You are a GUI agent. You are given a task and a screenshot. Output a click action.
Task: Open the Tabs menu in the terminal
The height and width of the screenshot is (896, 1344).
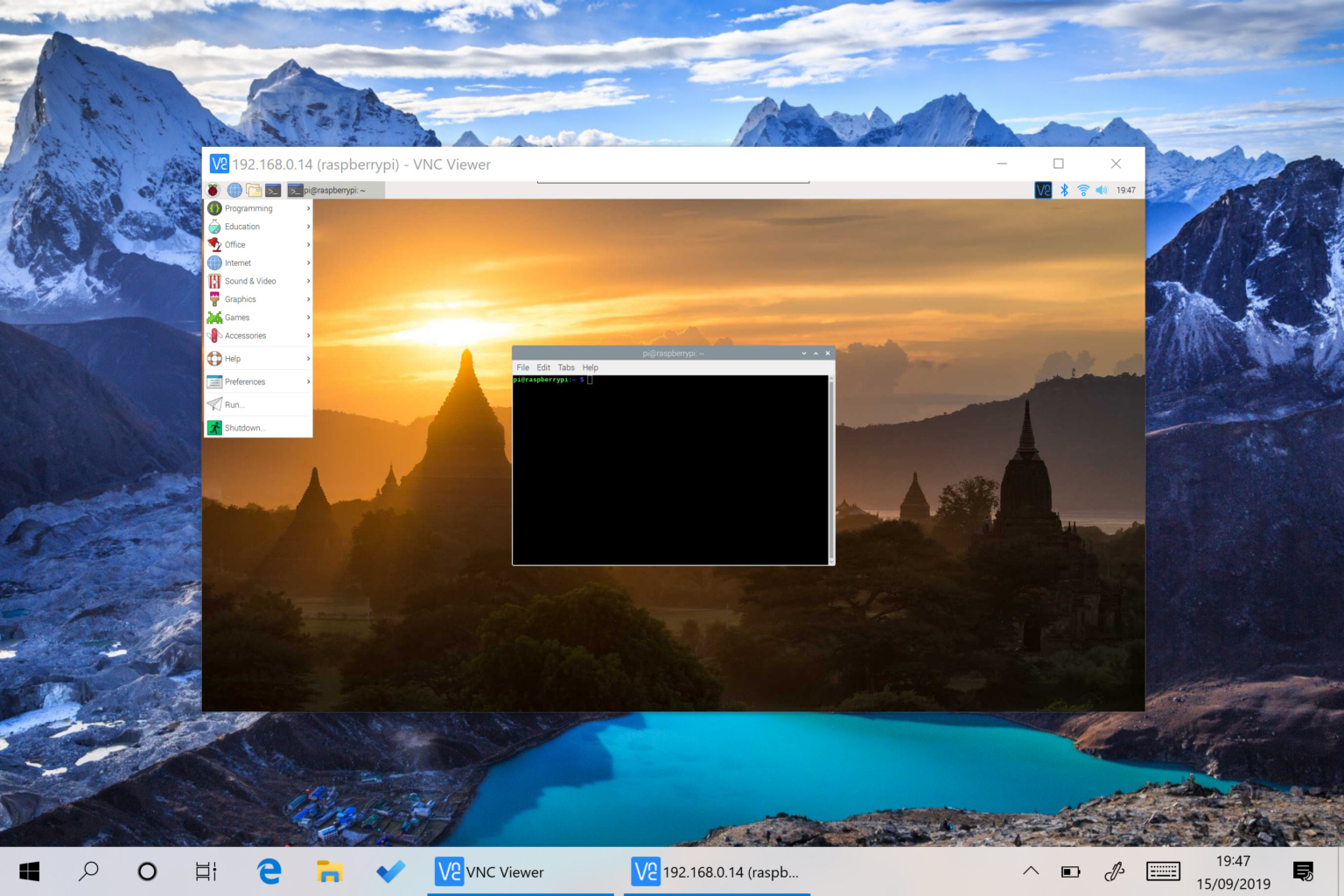click(x=566, y=367)
